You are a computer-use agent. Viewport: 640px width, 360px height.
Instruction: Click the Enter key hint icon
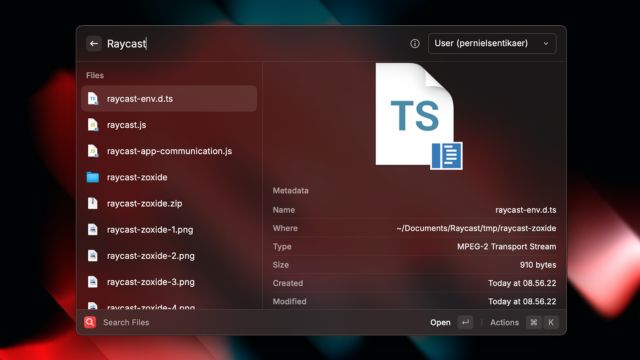point(465,322)
